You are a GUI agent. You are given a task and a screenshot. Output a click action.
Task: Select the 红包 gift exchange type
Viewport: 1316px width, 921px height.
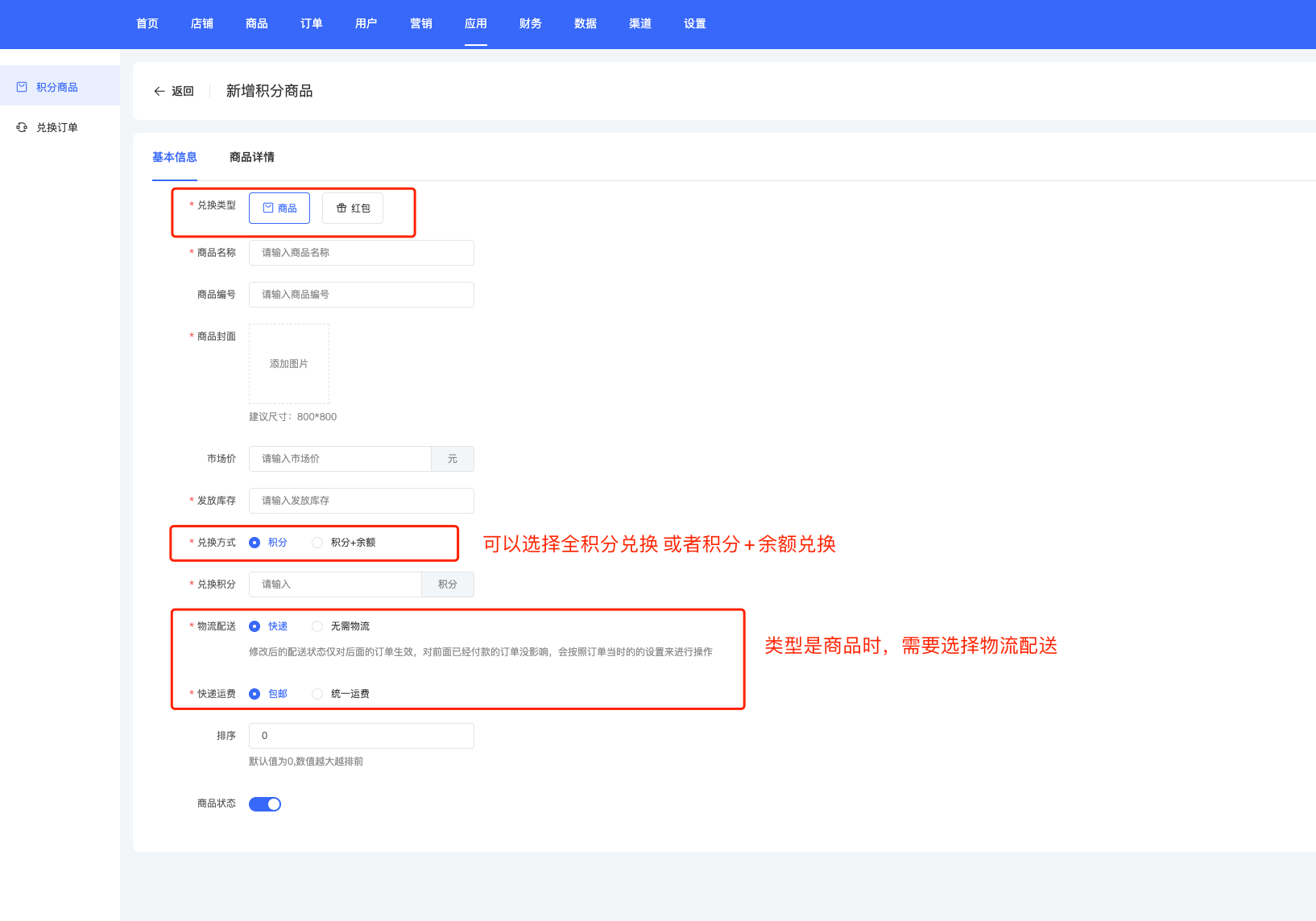click(353, 208)
